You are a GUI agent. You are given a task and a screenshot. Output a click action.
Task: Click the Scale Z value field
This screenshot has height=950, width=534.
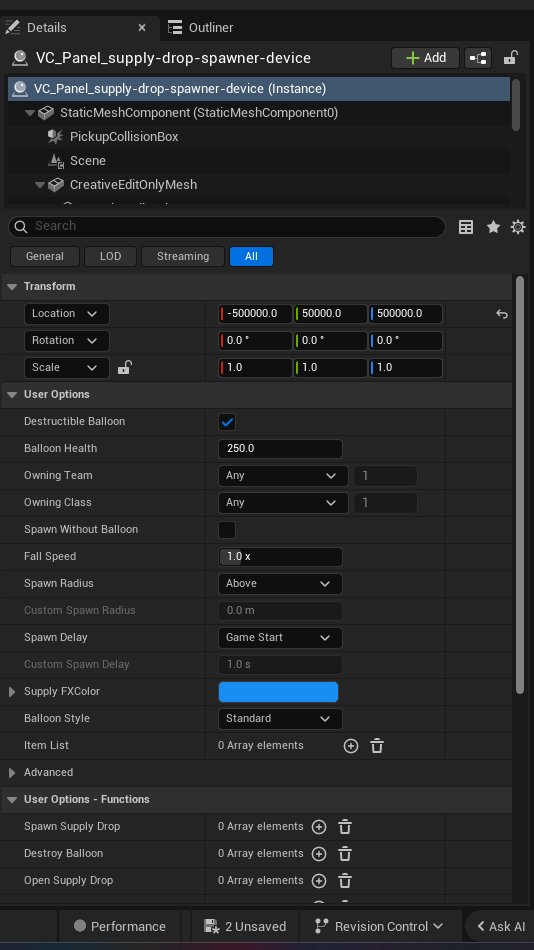click(406, 368)
